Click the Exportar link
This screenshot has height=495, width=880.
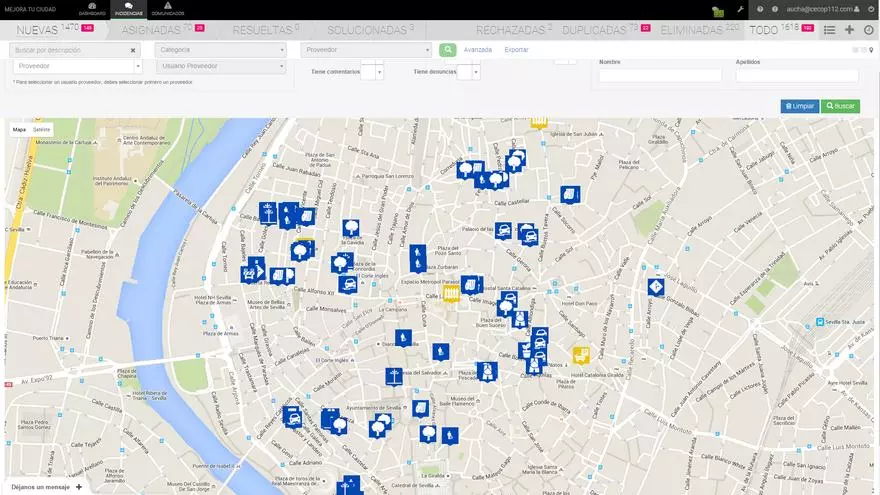click(517, 49)
